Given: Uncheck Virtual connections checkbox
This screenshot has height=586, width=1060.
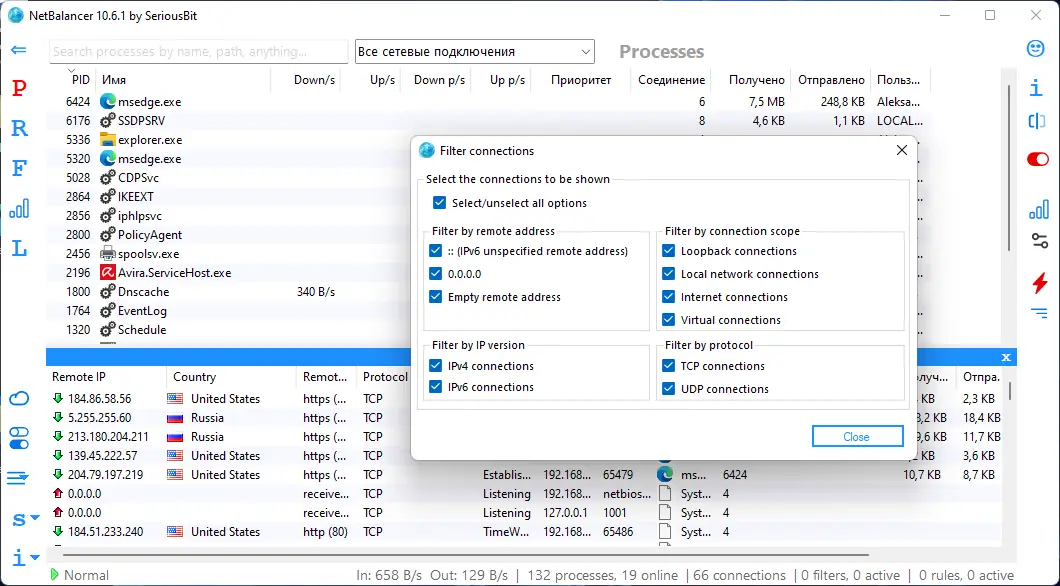Looking at the screenshot, I should 669,320.
